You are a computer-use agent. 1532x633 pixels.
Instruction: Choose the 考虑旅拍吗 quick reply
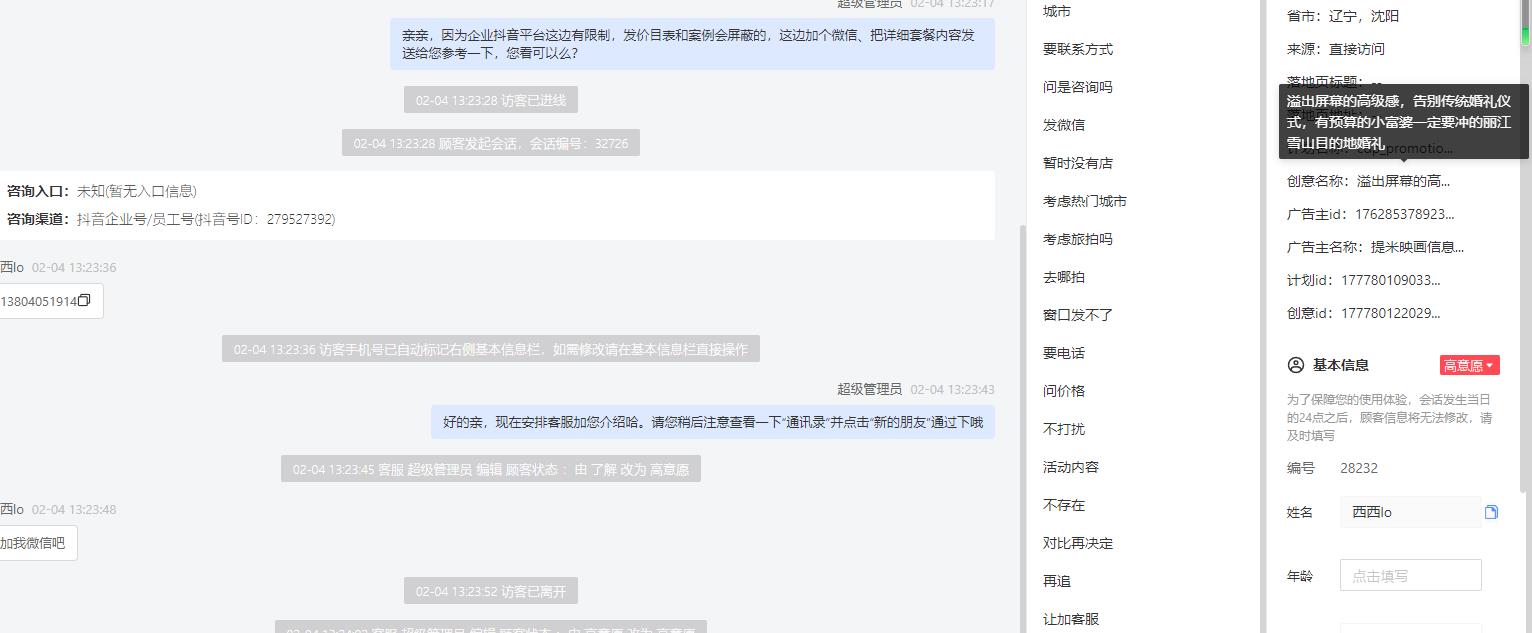point(1078,239)
